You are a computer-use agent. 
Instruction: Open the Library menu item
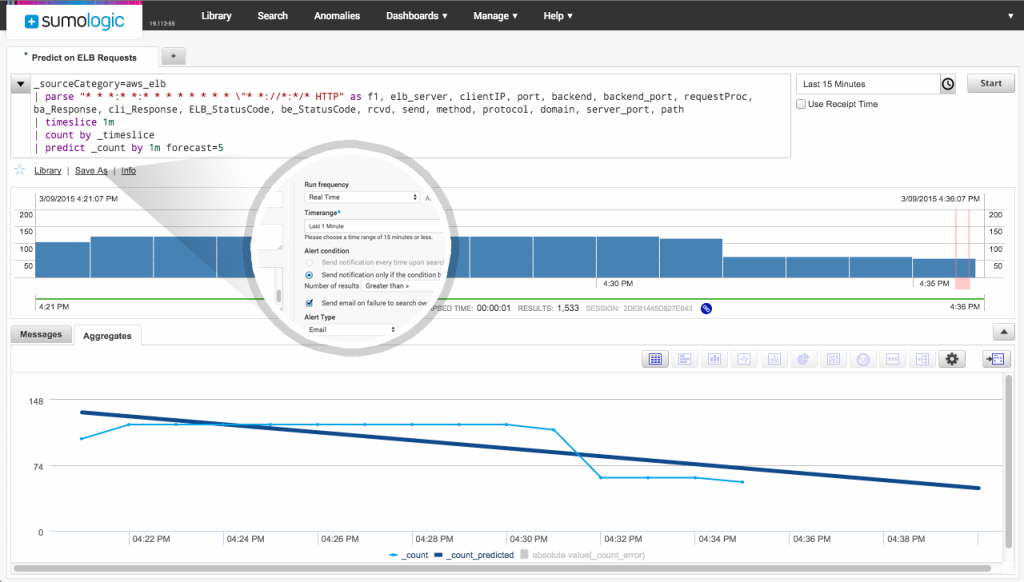coord(216,16)
